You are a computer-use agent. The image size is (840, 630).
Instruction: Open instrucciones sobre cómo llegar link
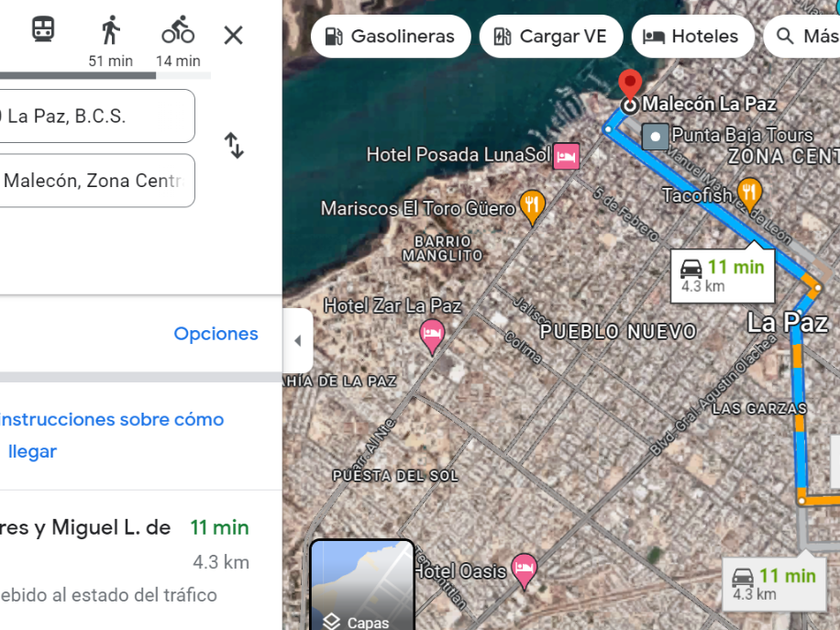(x=111, y=435)
